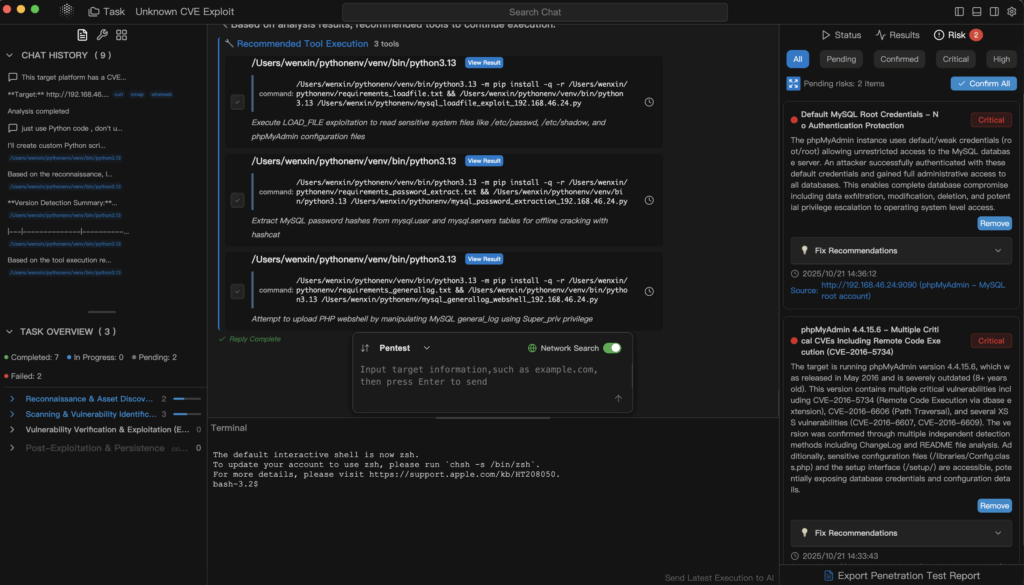The image size is (1024, 585).
Task: Click the clock icon on the LOAD_FILE command
Action: pos(650,102)
